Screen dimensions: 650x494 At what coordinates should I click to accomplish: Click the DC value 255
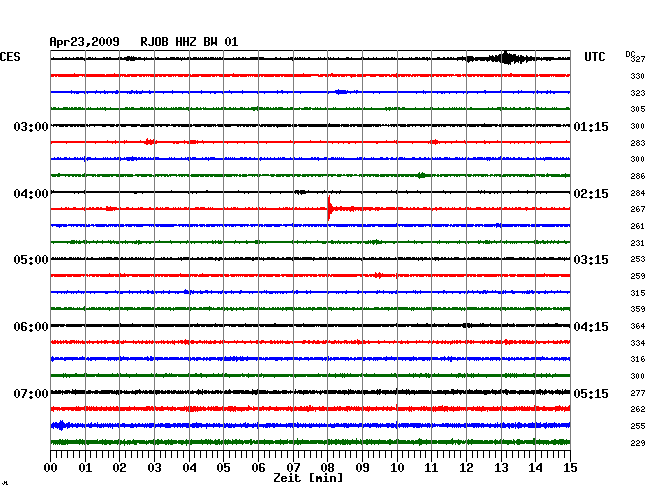point(638,426)
